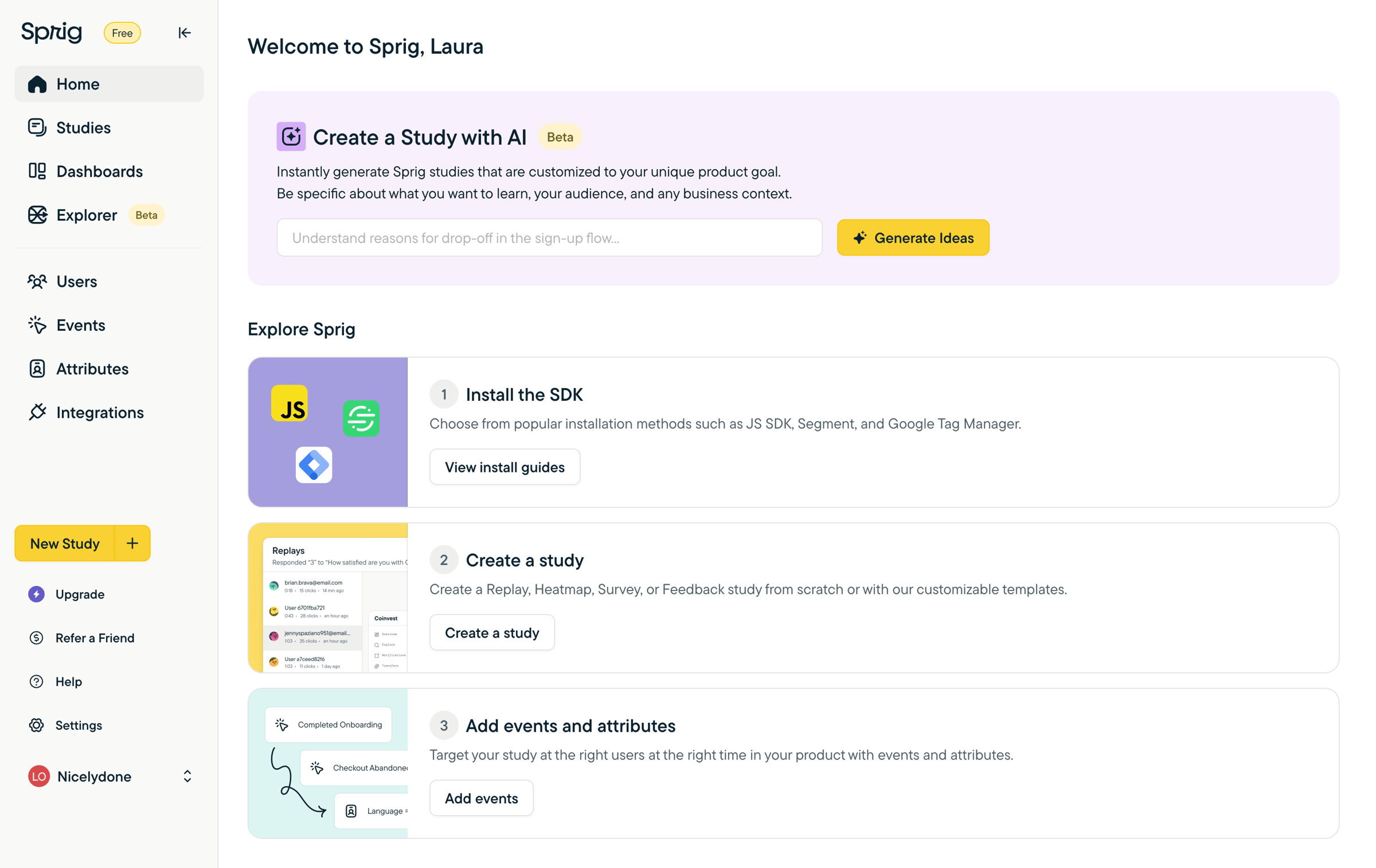1376x868 pixels.
Task: Expand the Nicelydone workspace switcher
Action: pyautogui.click(x=187, y=776)
